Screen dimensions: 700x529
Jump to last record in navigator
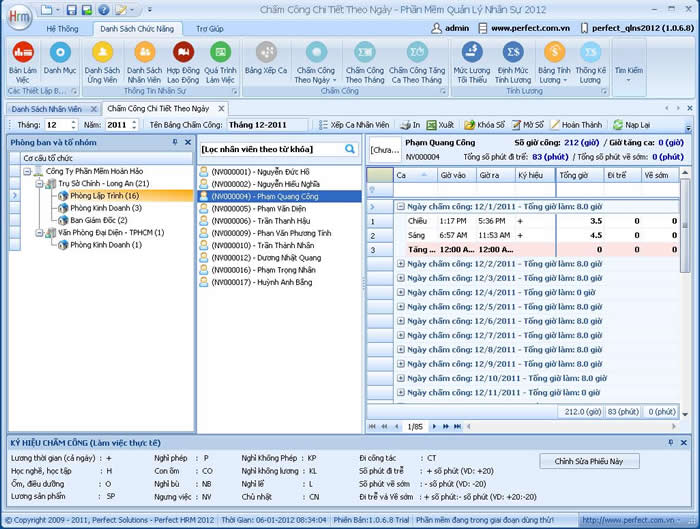click(x=457, y=427)
